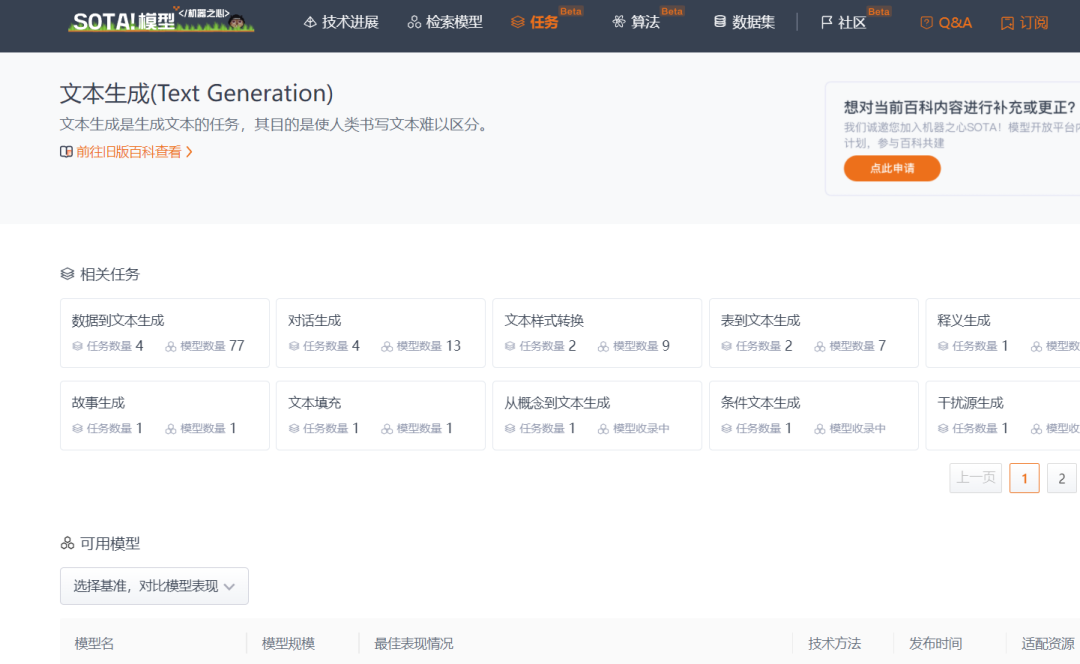Click the 算法 icon in the navbar

point(621,21)
